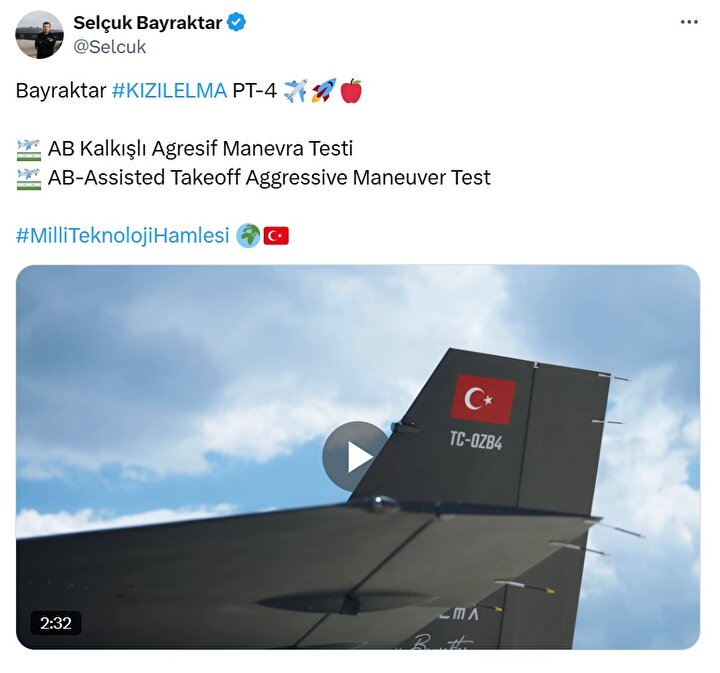
Task: Click the airplane emoji after PT-4
Action: pyautogui.click(x=295, y=90)
